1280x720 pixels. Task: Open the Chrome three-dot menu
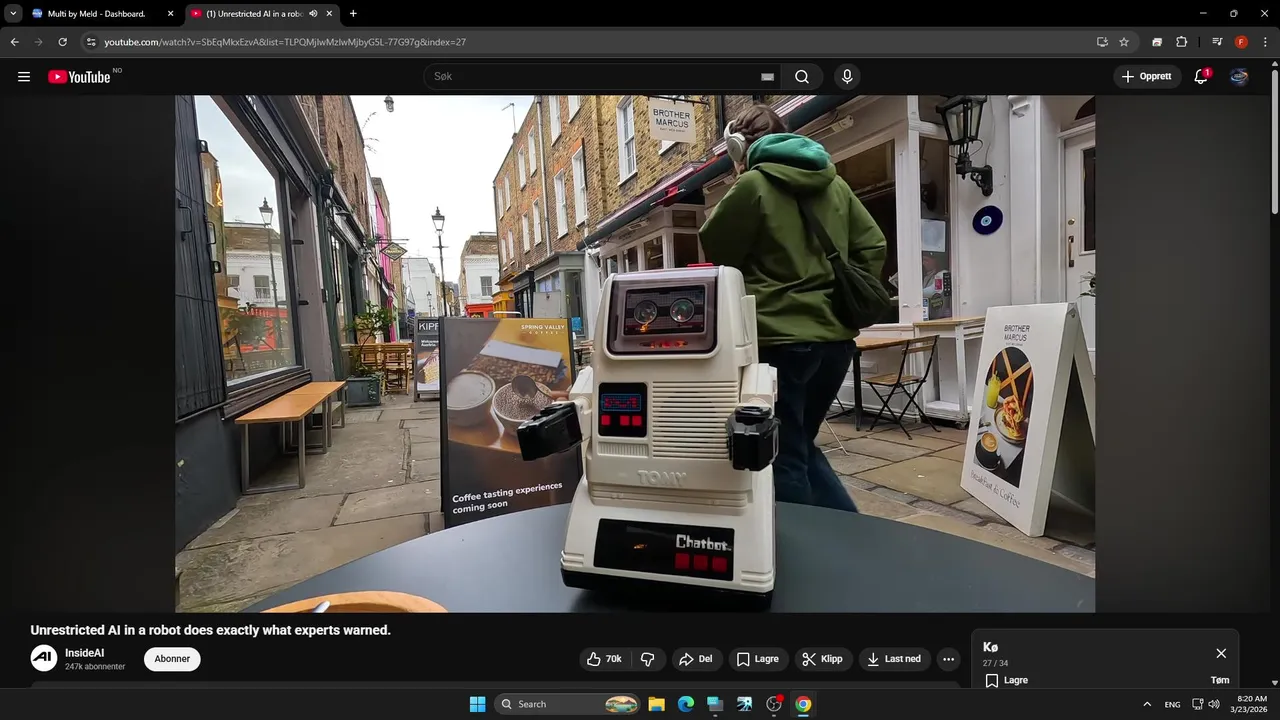click(x=1266, y=42)
